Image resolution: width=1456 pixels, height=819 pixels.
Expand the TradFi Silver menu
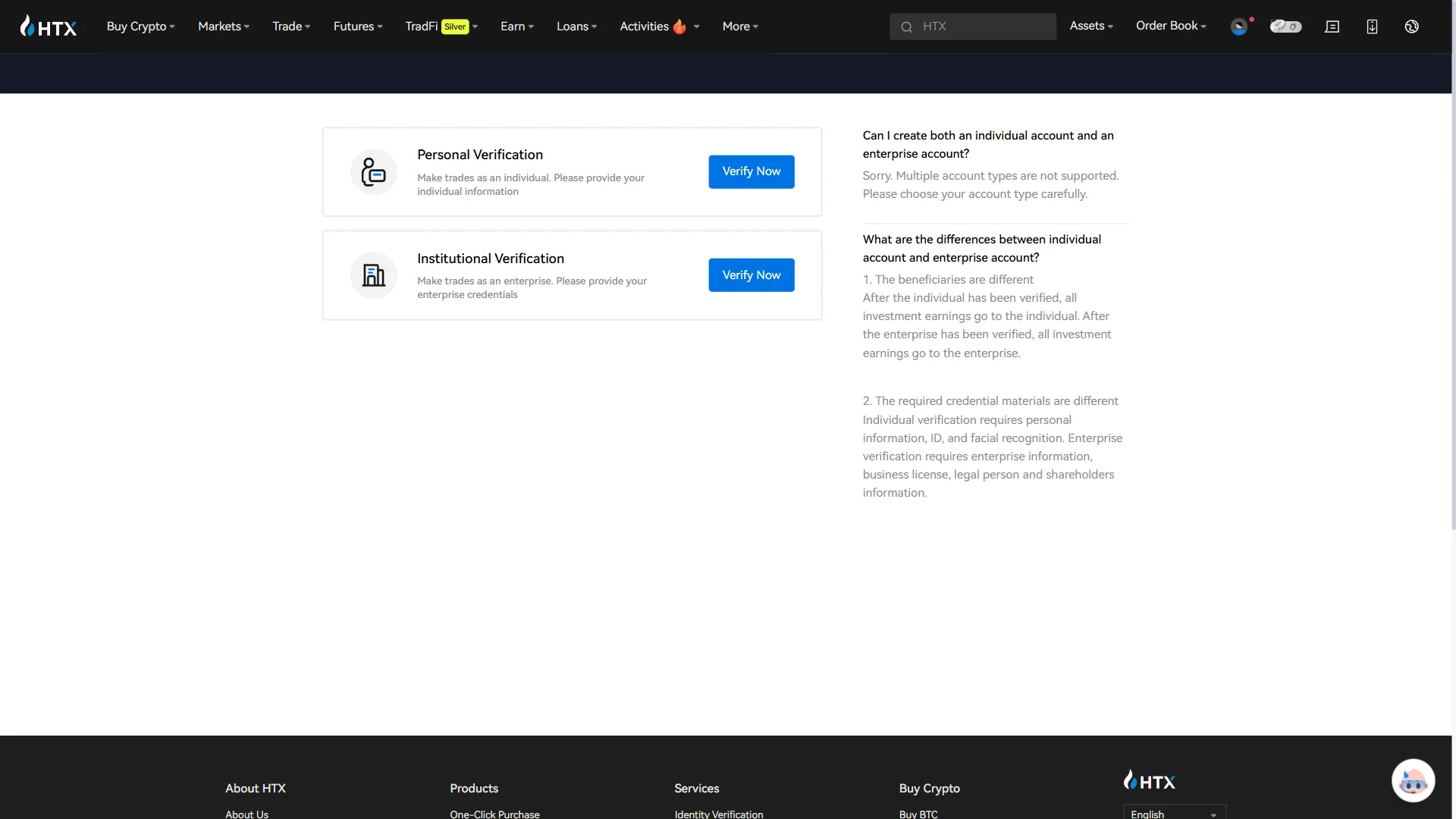point(441,27)
